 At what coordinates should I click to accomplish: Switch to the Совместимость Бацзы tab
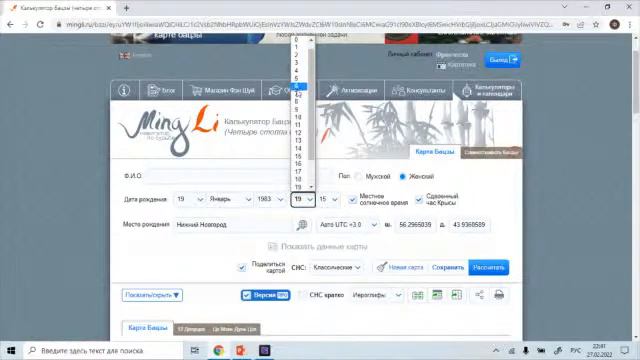tap(491, 152)
